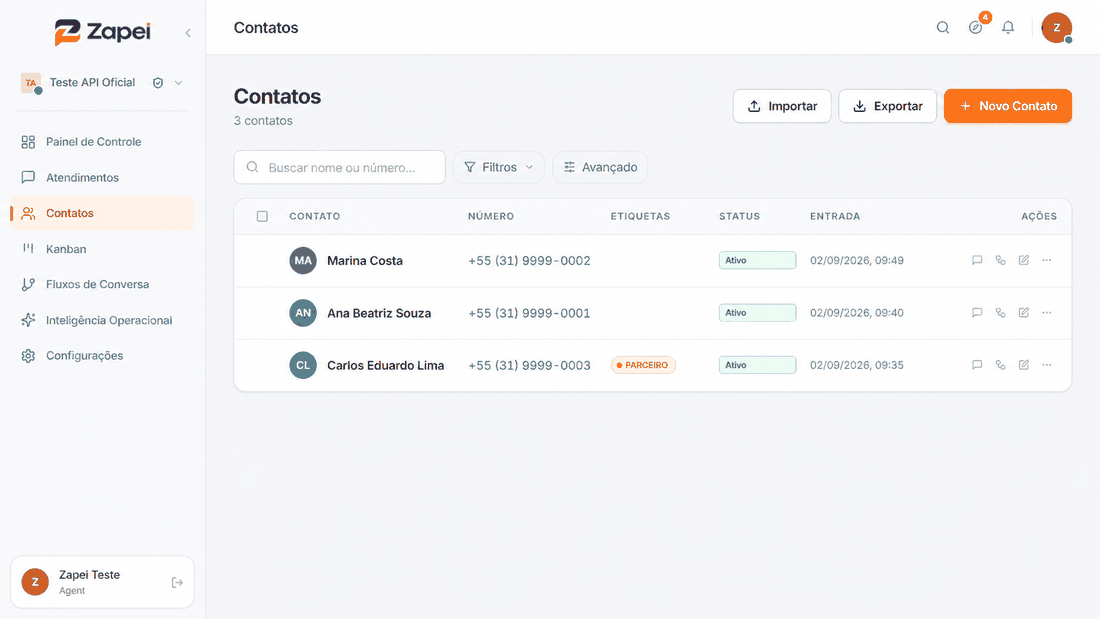Open the Filtros dropdown
Screen dimensions: 1100x619
click(x=499, y=167)
